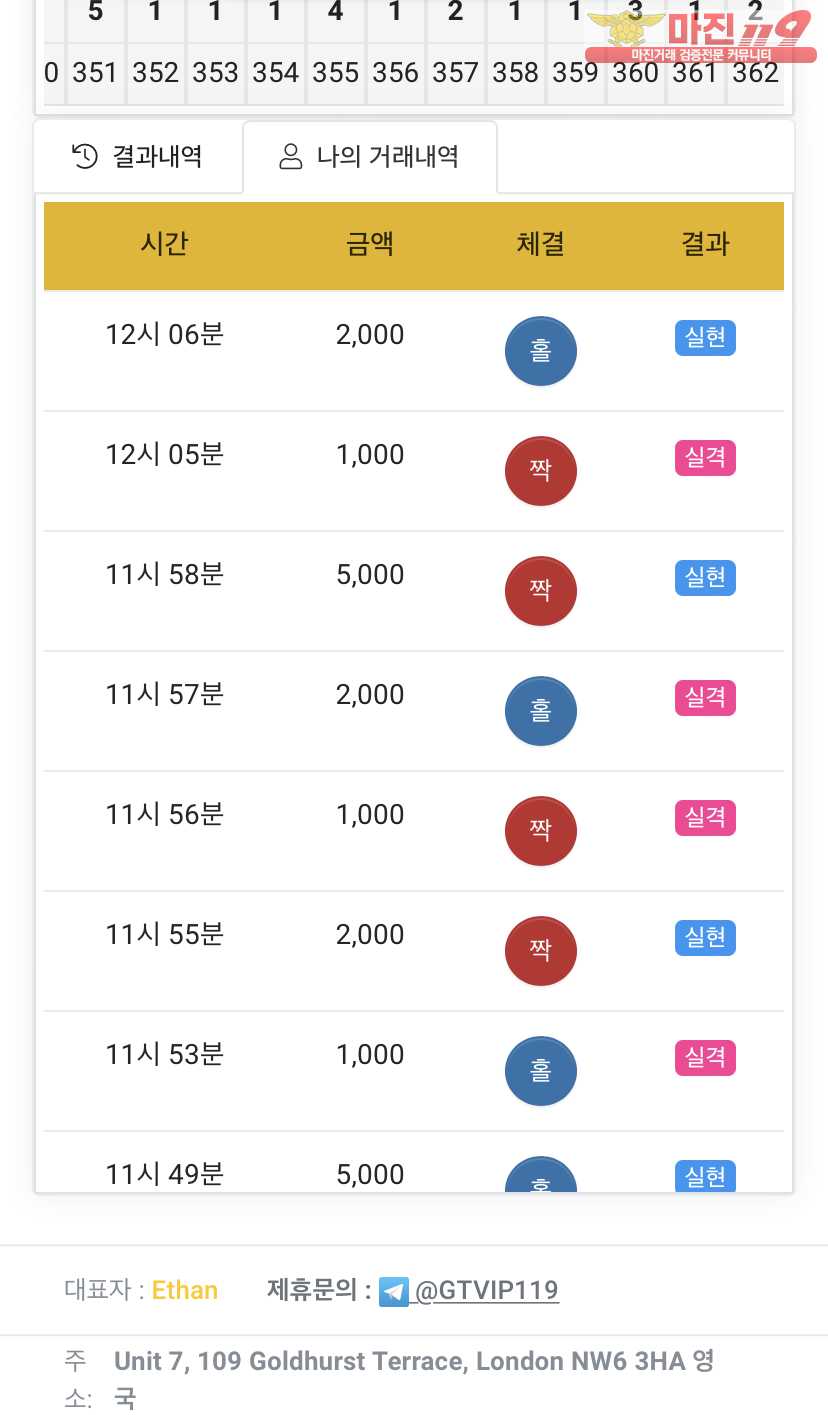Click 실현 badge in 12시 06분 row
The width and height of the screenshot is (828, 1415).
point(705,338)
